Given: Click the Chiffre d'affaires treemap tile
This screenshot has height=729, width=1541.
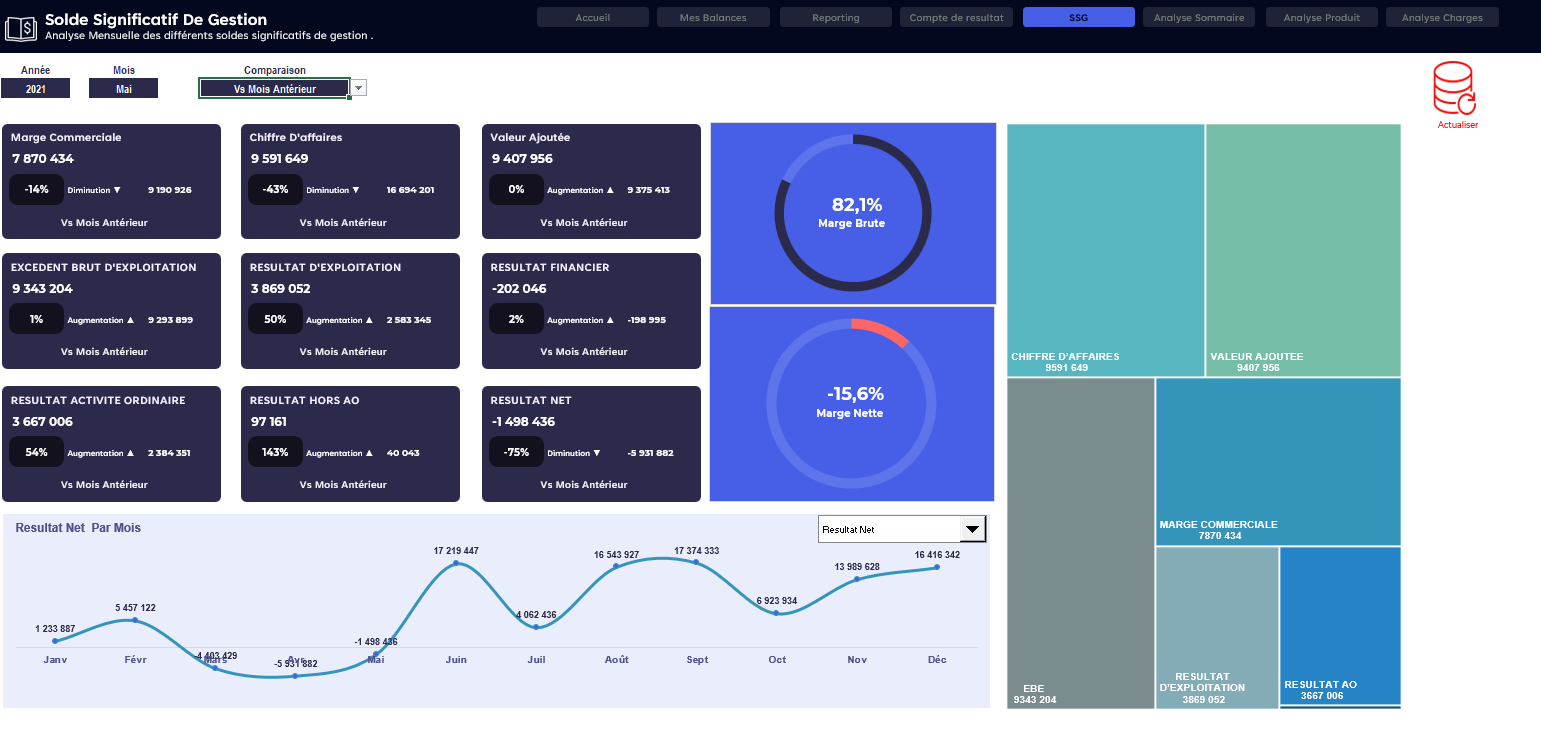Looking at the screenshot, I should [x=1105, y=250].
